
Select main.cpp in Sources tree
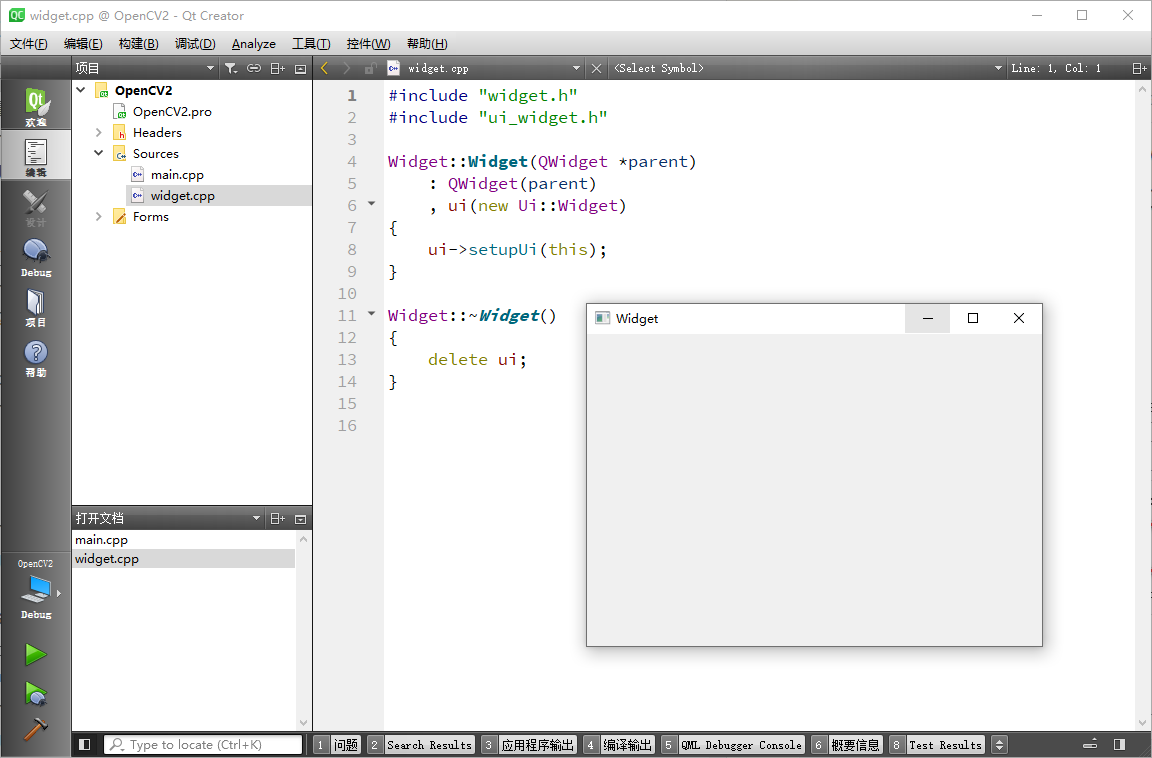176,175
